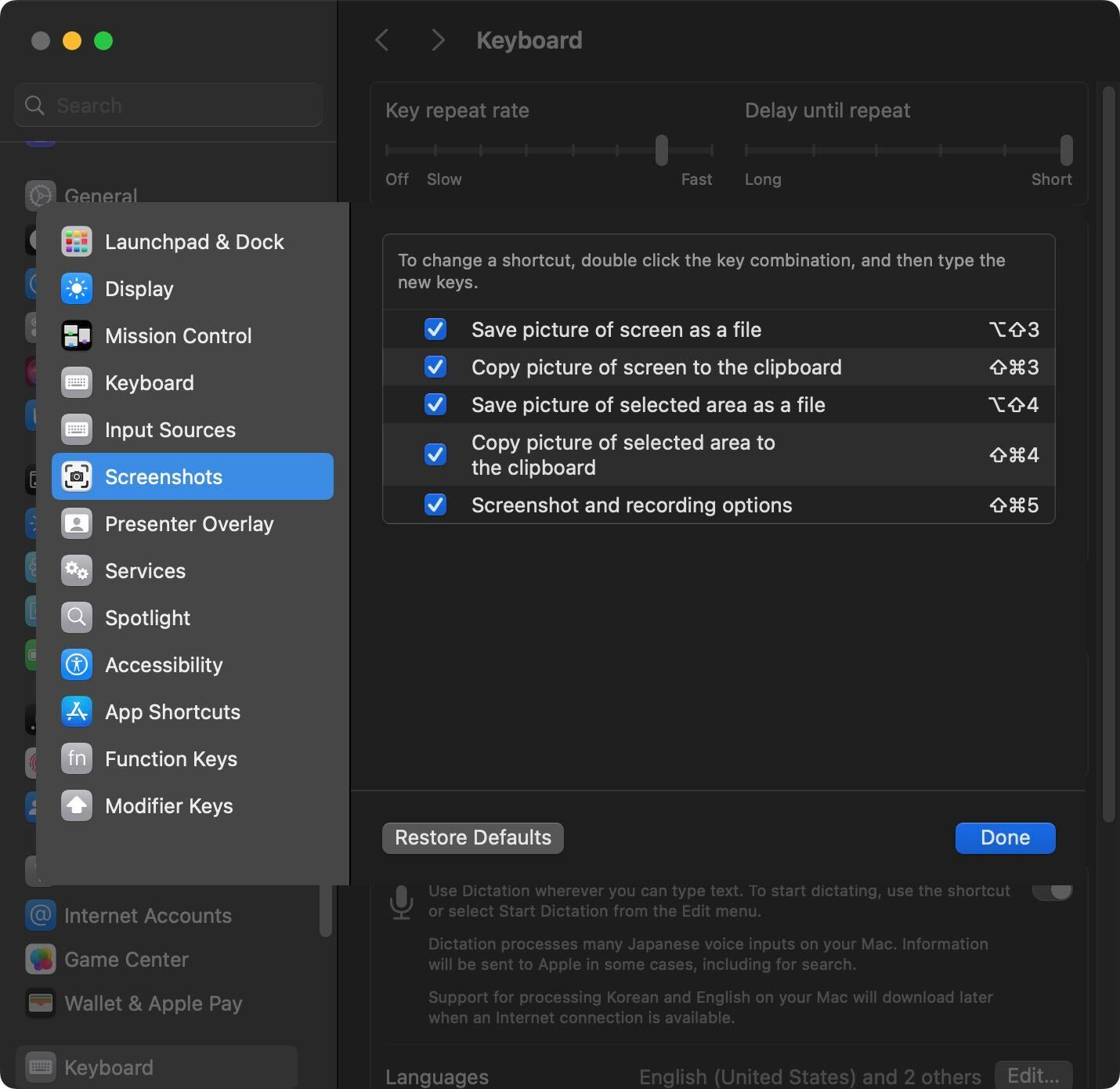Go back with the left chevron

(x=382, y=40)
